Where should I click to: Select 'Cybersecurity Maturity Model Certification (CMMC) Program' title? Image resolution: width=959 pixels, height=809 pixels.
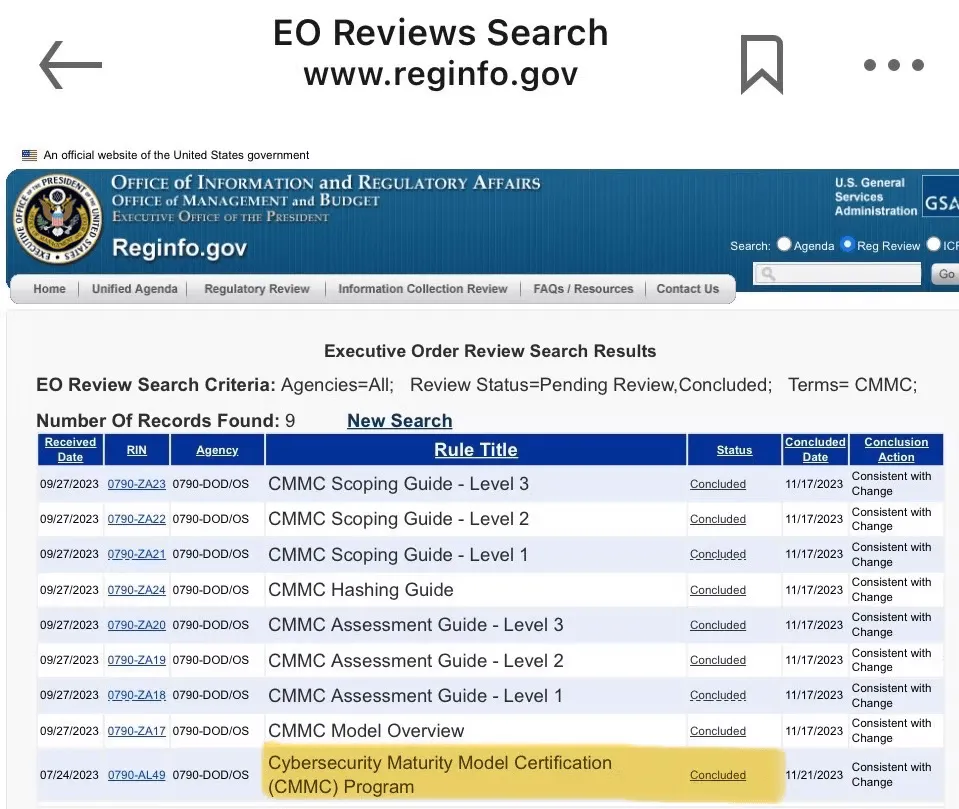pyautogui.click(x=440, y=775)
